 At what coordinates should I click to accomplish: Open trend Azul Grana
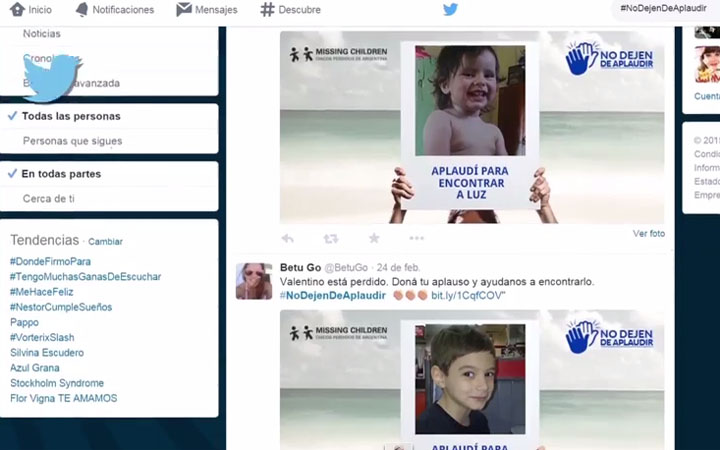34,368
